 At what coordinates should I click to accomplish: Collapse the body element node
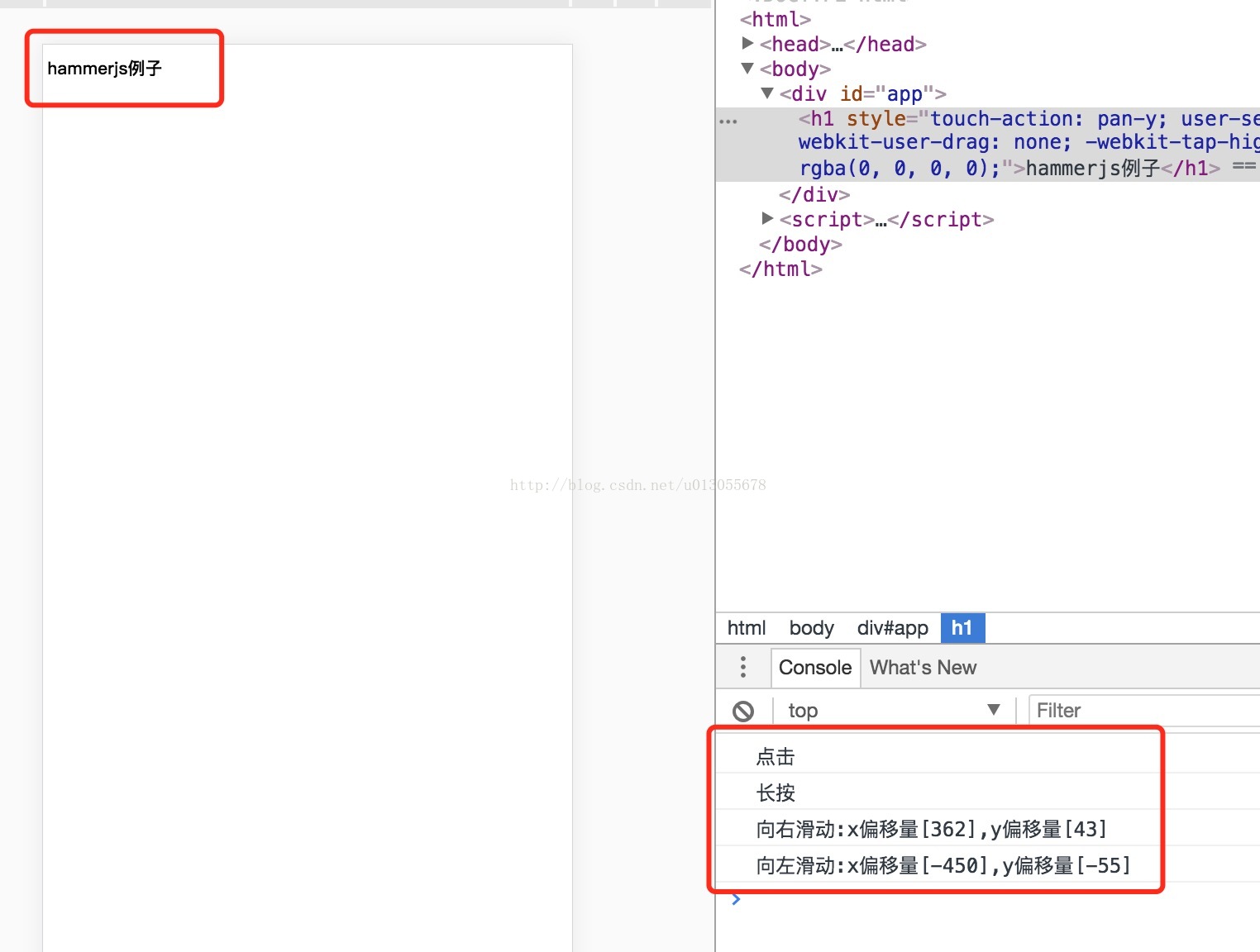[747, 68]
